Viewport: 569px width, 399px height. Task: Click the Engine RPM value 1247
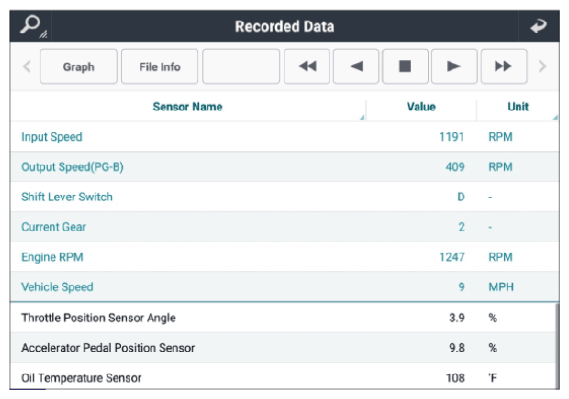point(452,257)
